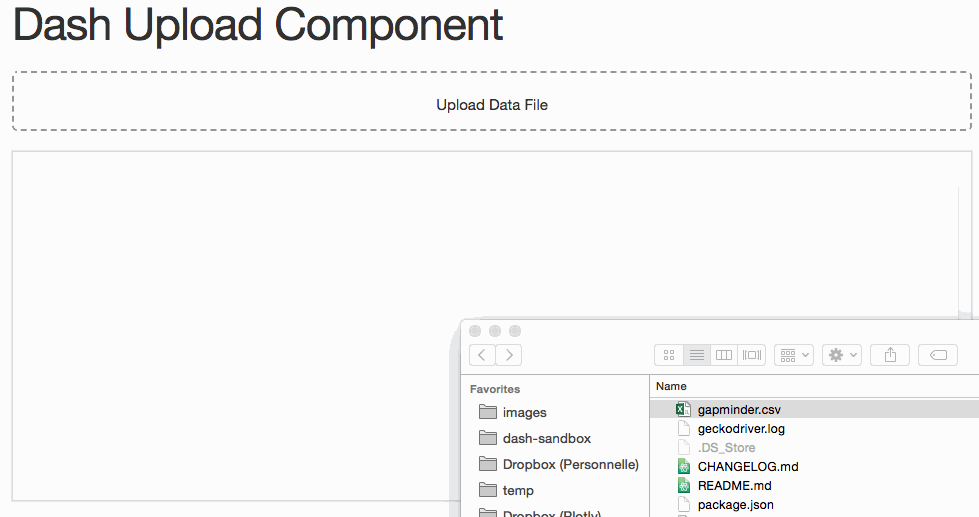Go forward in the Finder dialog
The width and height of the screenshot is (979, 517).
coord(509,355)
